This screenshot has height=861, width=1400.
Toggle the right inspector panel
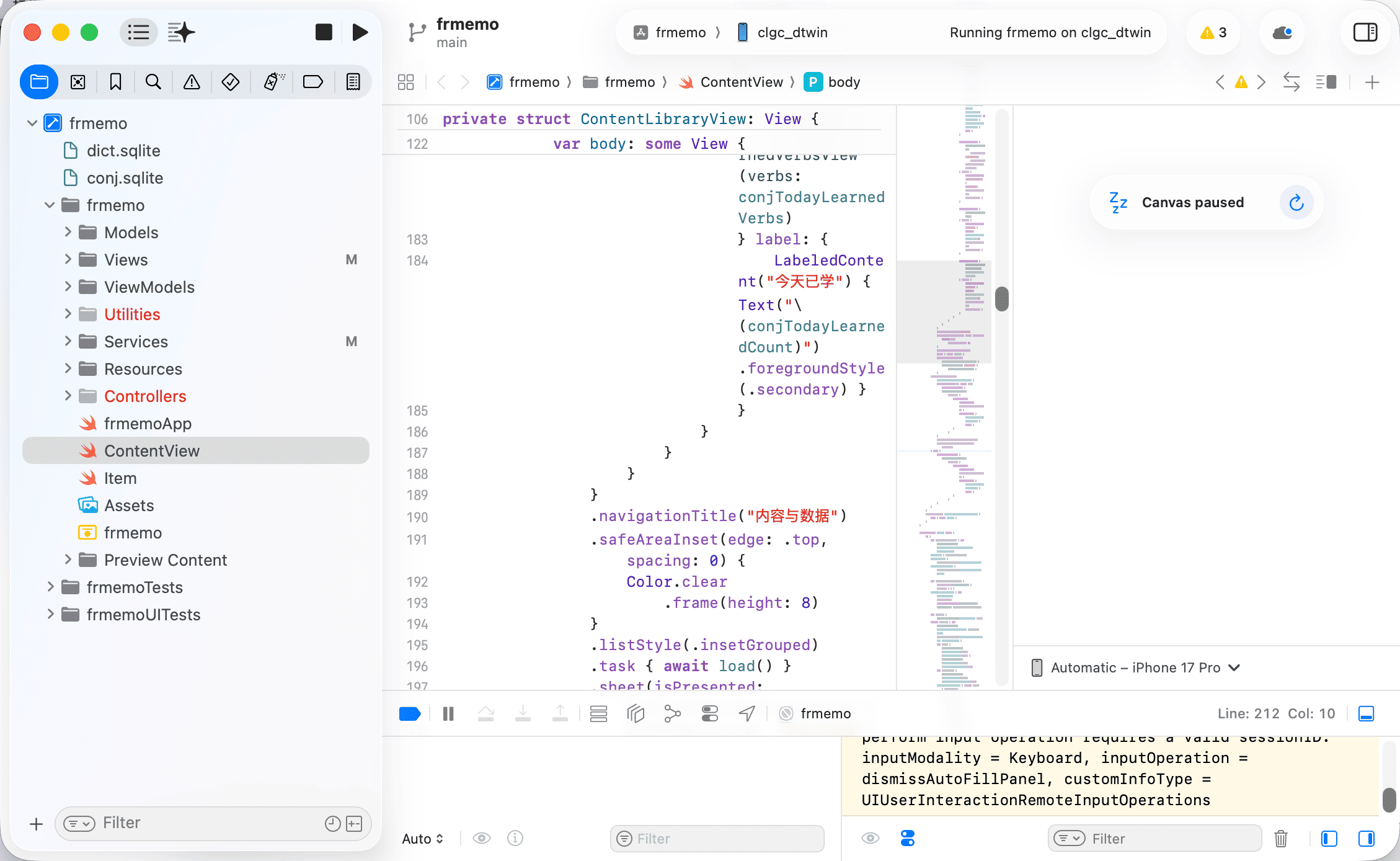(x=1365, y=32)
